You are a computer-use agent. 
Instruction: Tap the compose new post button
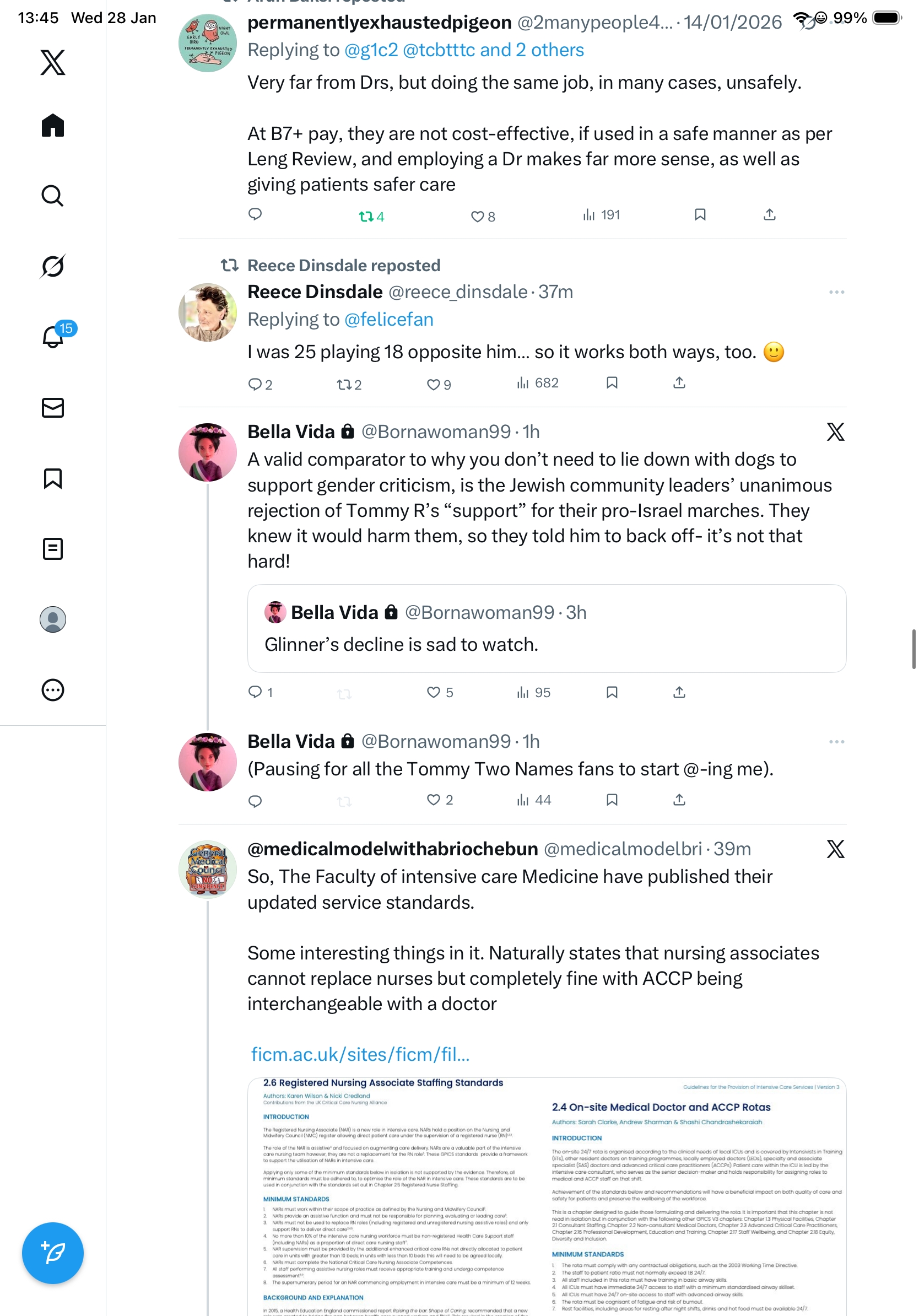(53, 1253)
